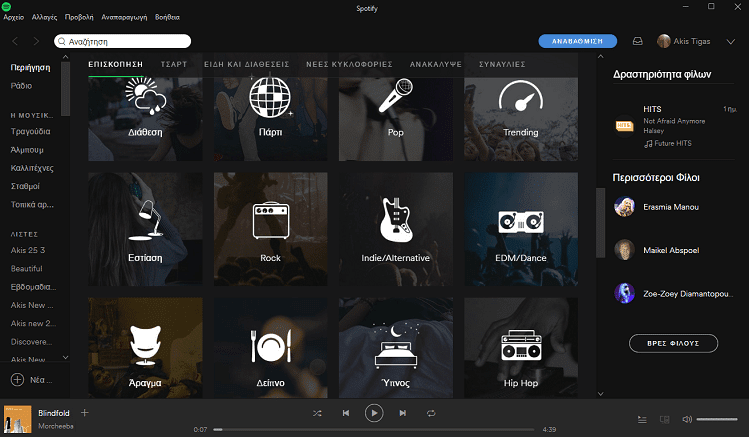This screenshot has height=437, width=749.
Task: Open Καλλιτέχνες in the sidebar
Action: click(32, 168)
